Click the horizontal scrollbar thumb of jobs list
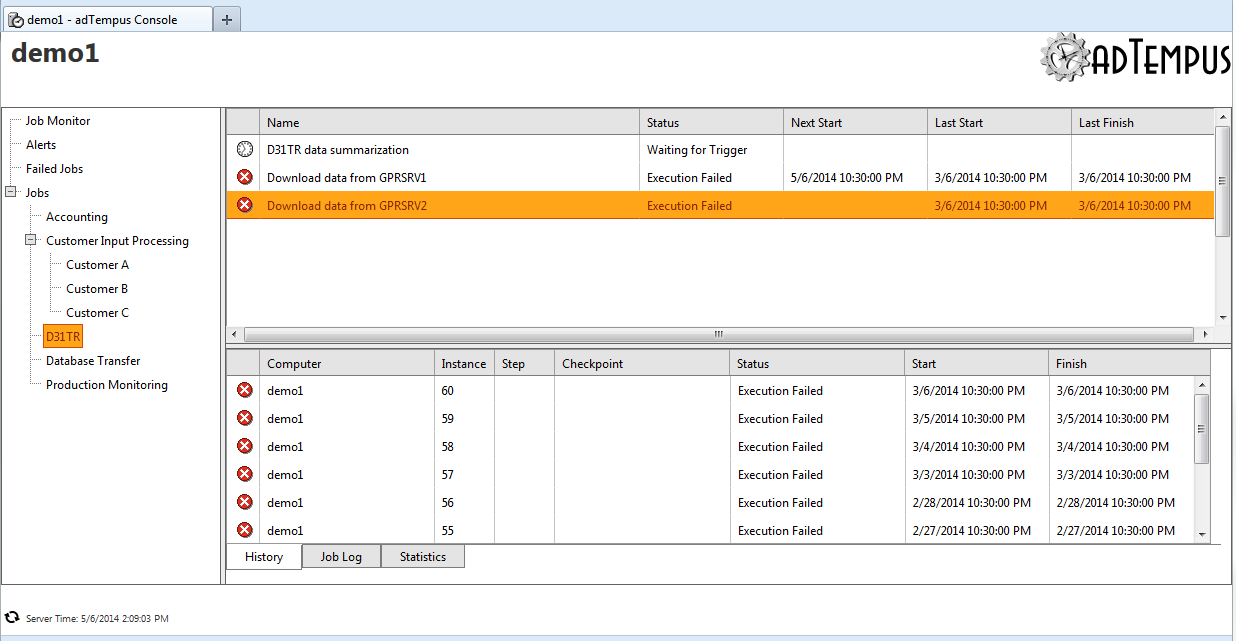The width and height of the screenshot is (1236, 641). tap(718, 334)
